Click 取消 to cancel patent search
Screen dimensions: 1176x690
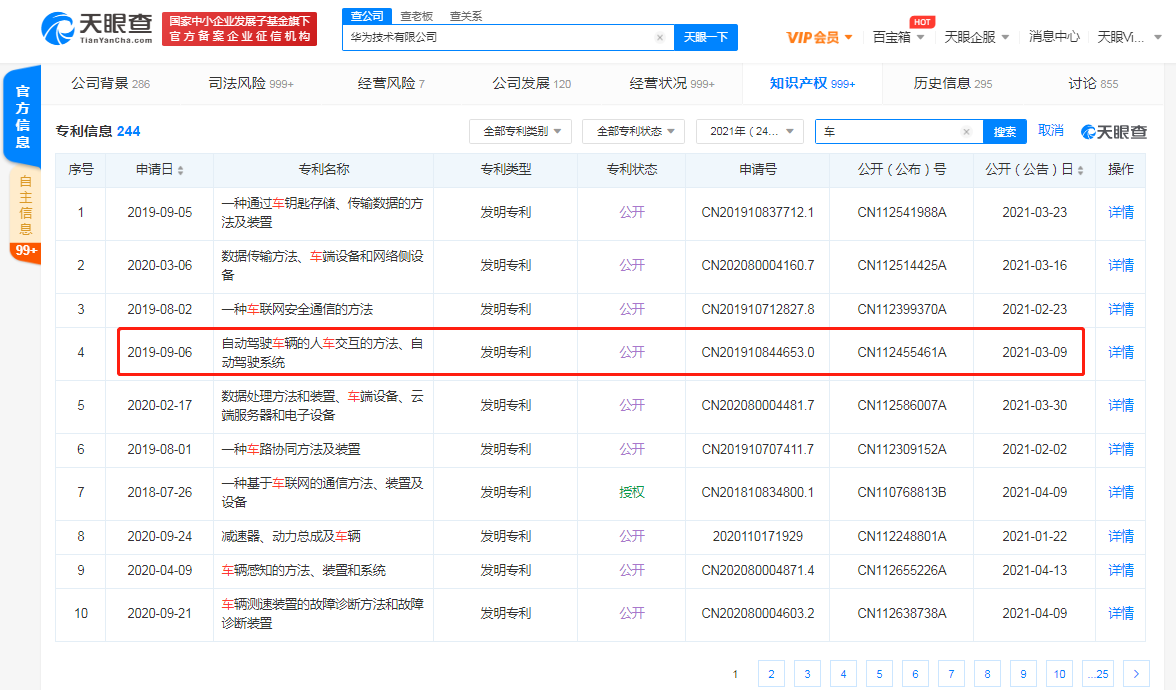[x=1050, y=131]
